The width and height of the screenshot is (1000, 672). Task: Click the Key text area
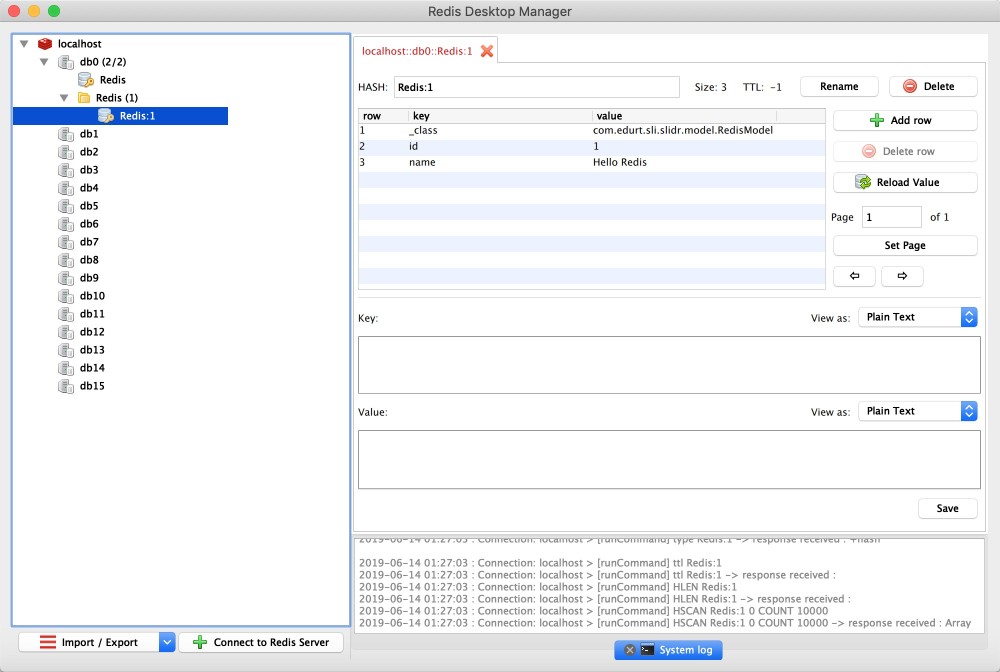[x=668, y=365]
